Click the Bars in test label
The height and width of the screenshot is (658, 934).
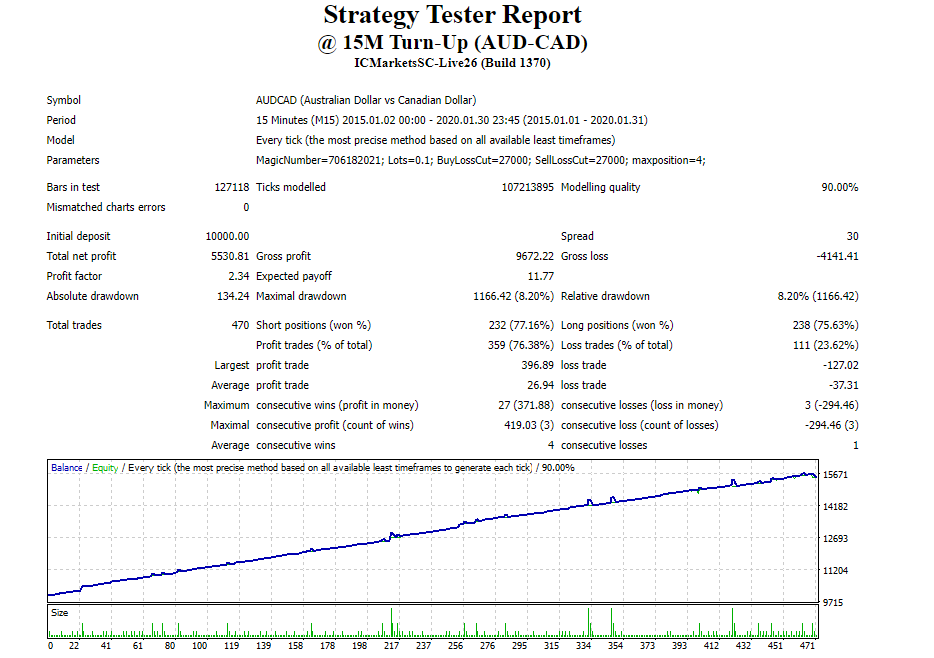(x=73, y=187)
